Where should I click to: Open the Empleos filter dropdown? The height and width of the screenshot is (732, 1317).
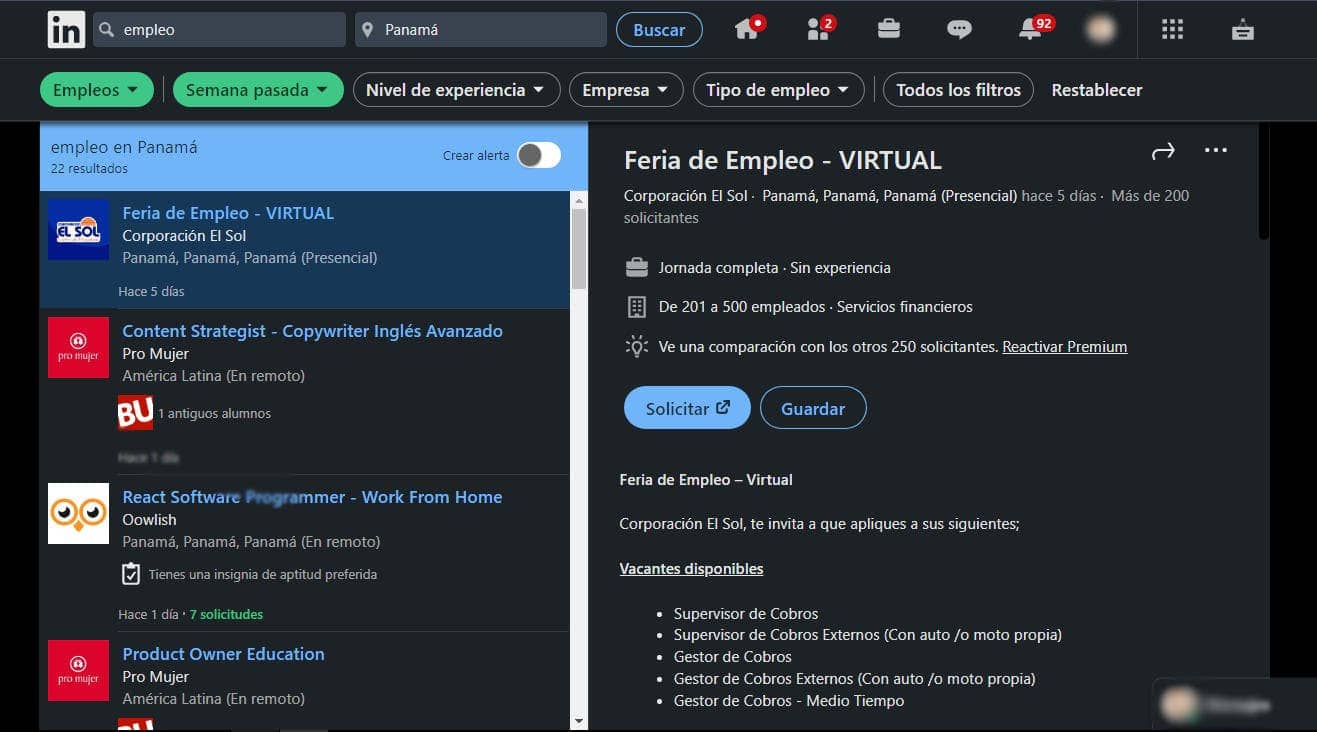pyautogui.click(x=97, y=90)
